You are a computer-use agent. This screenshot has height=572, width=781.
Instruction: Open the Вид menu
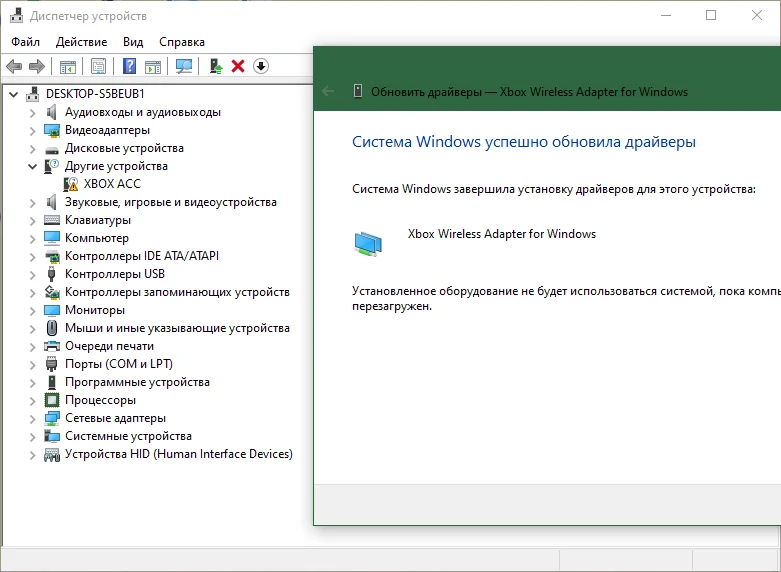(133, 42)
